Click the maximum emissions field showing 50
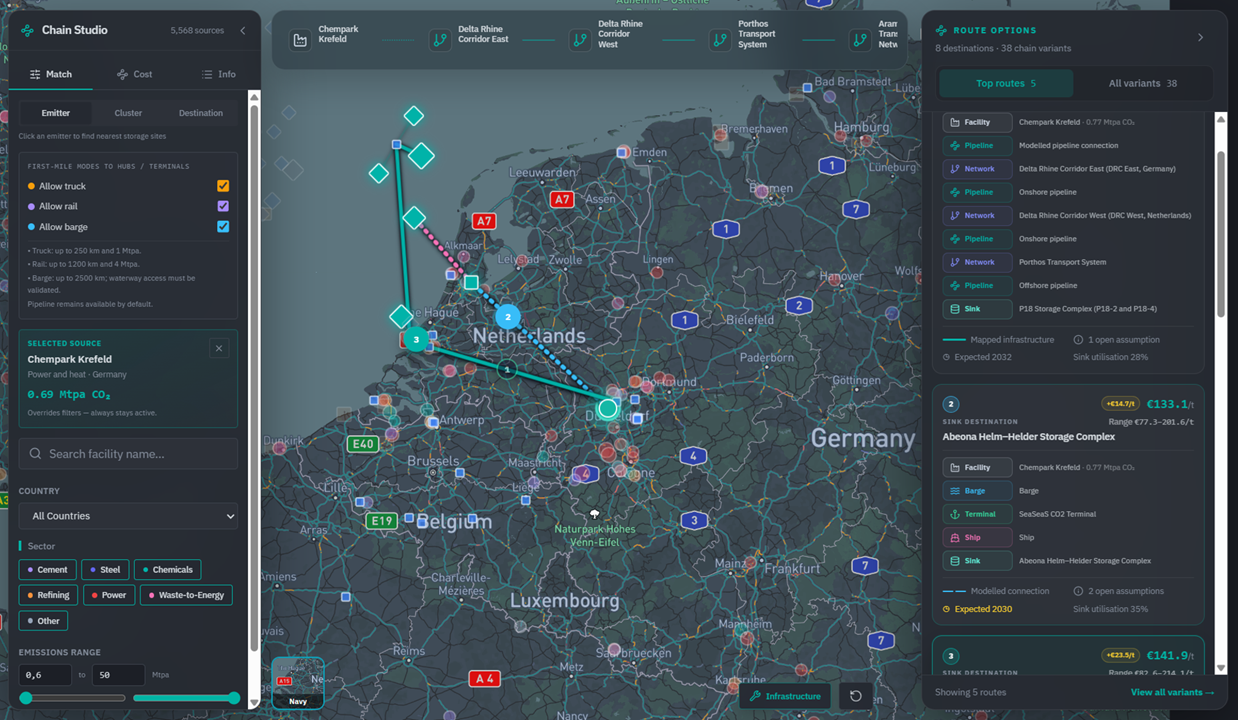Viewport: 1238px width, 720px height. click(x=118, y=675)
